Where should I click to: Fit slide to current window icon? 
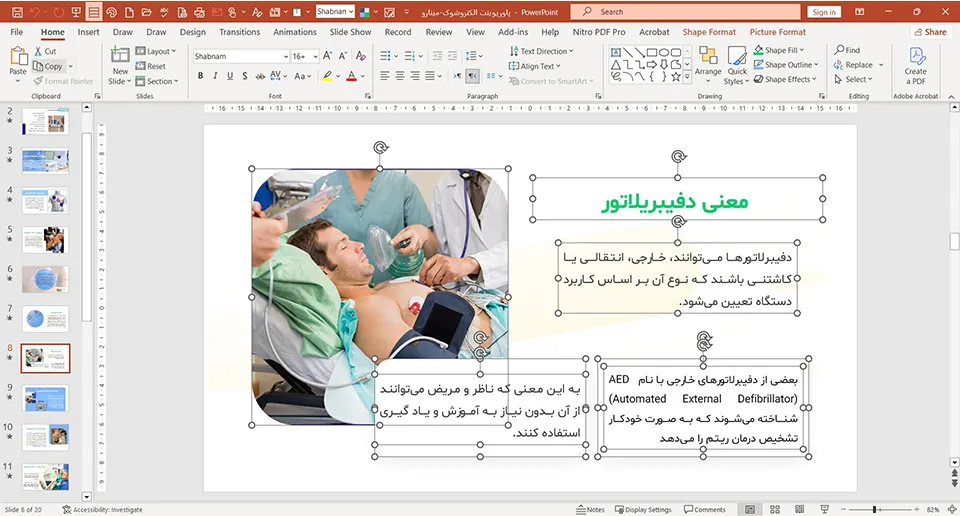952,509
